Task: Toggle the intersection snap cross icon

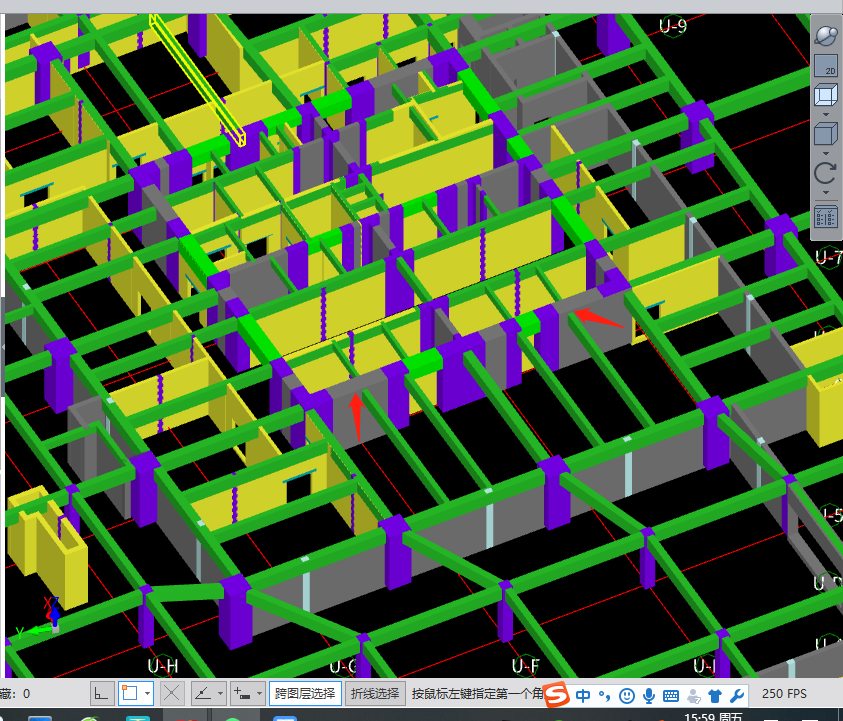Action: click(x=172, y=694)
